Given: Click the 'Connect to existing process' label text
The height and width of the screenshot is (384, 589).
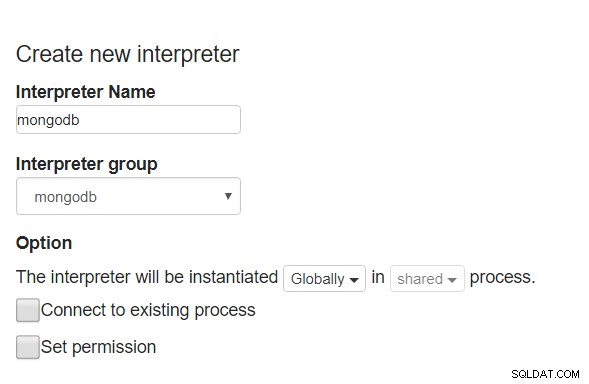Looking at the screenshot, I should pos(148,310).
